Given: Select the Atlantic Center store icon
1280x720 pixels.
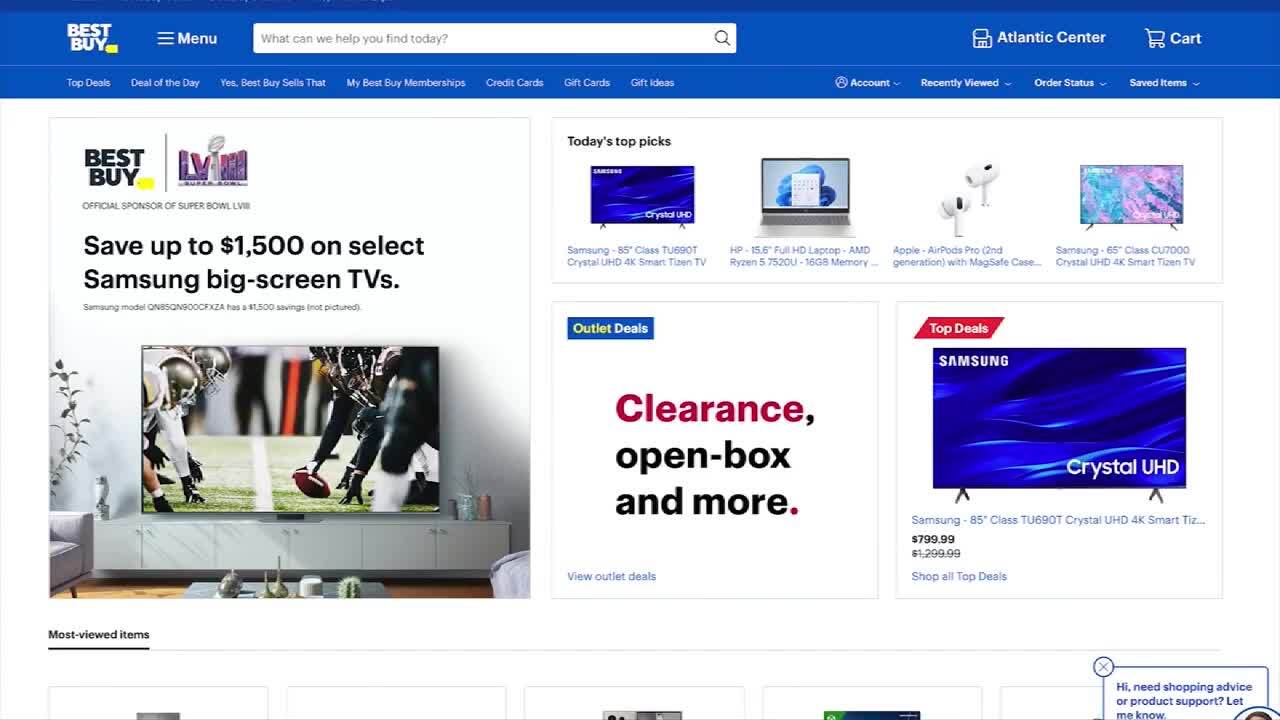Looking at the screenshot, I should click(x=982, y=38).
